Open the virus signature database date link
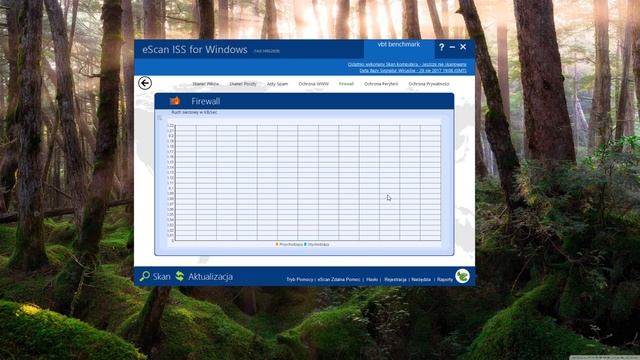Image resolution: width=640 pixels, height=360 pixels. pos(413,71)
